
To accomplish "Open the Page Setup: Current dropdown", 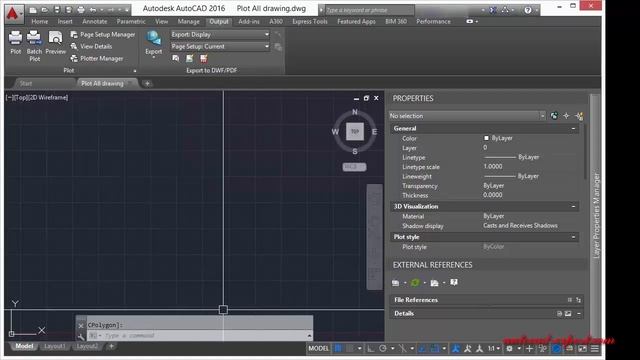I will pos(220,47).
